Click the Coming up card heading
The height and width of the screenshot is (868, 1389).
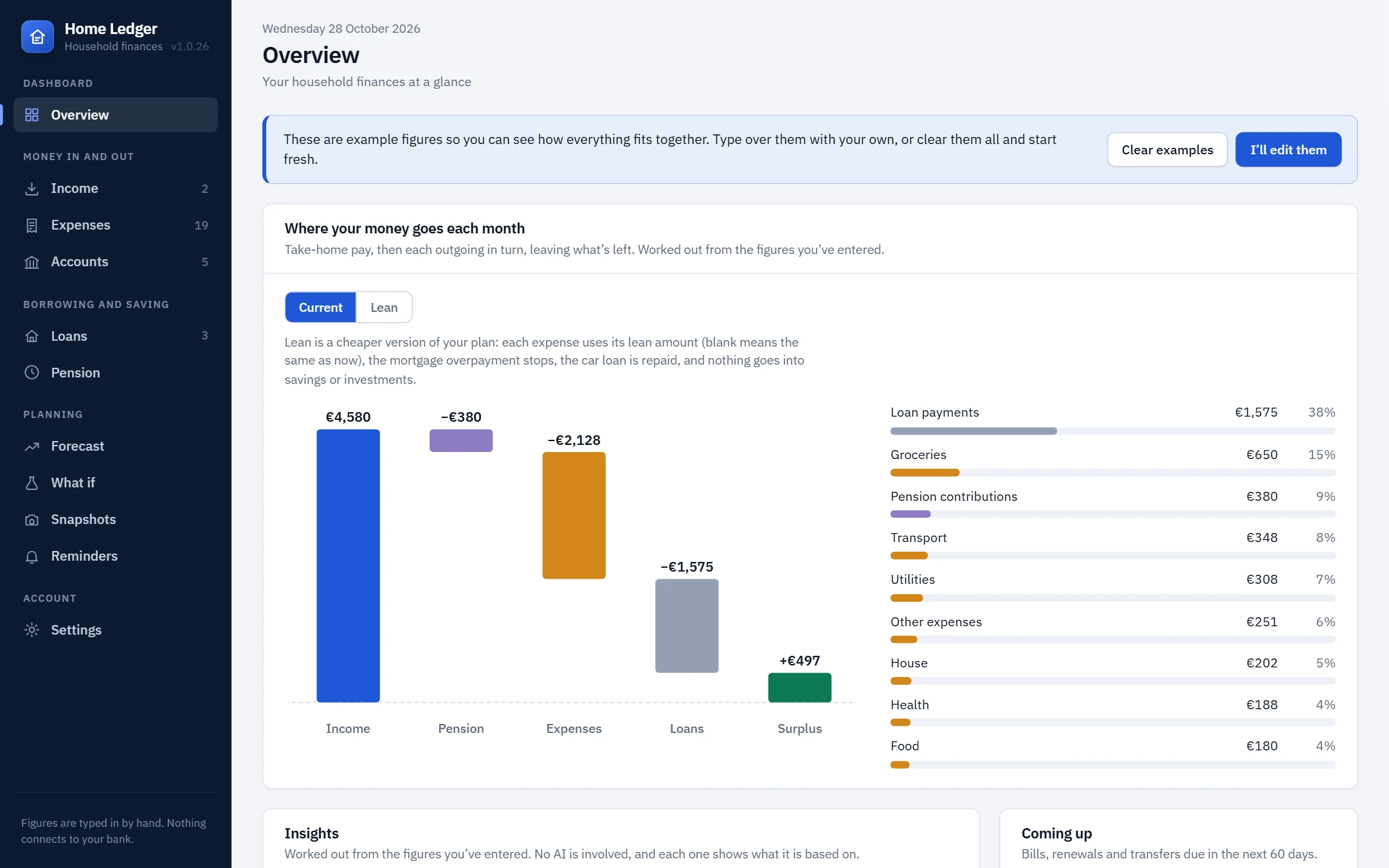[1057, 833]
